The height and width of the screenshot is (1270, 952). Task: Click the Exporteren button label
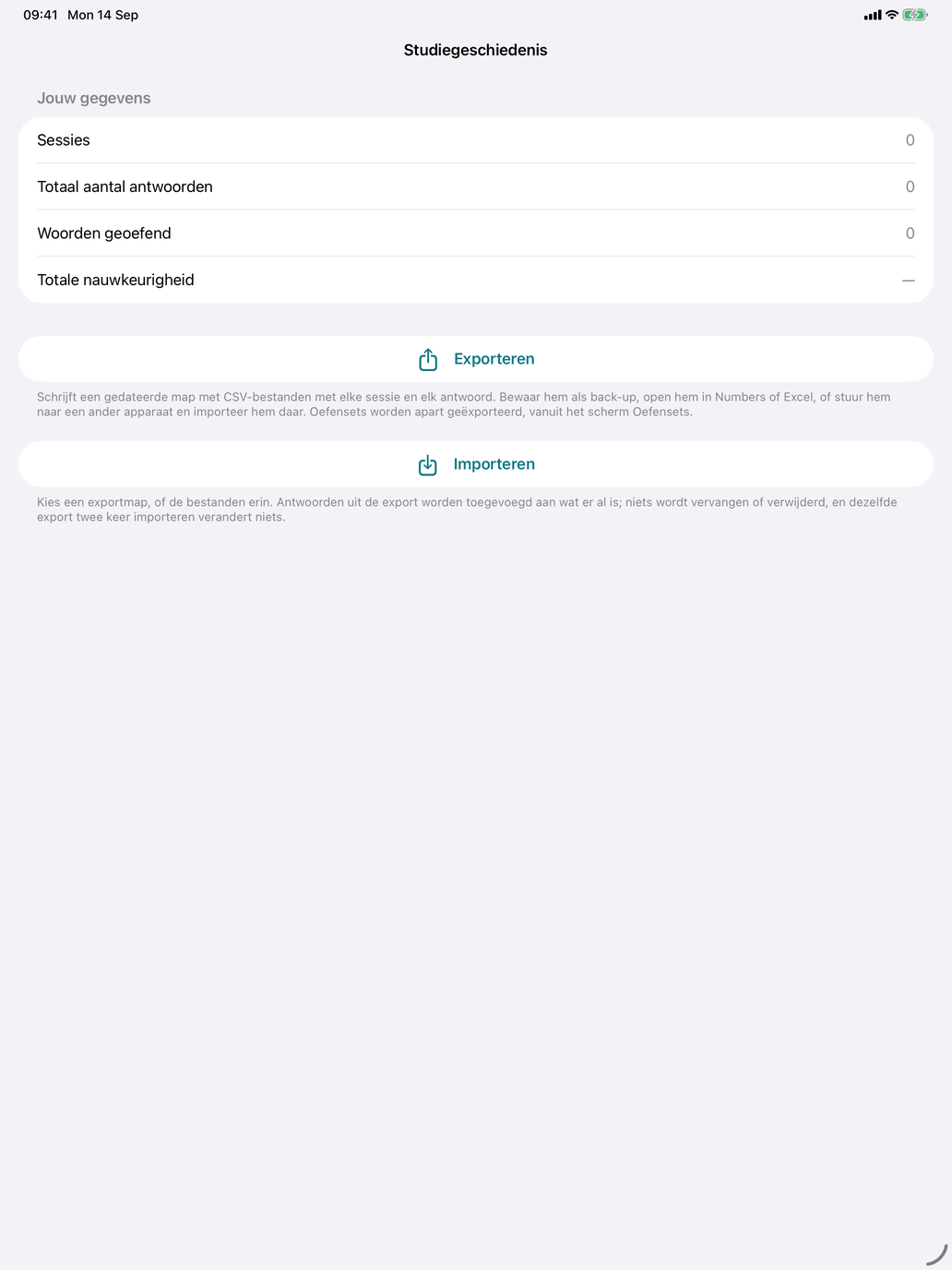[494, 359]
